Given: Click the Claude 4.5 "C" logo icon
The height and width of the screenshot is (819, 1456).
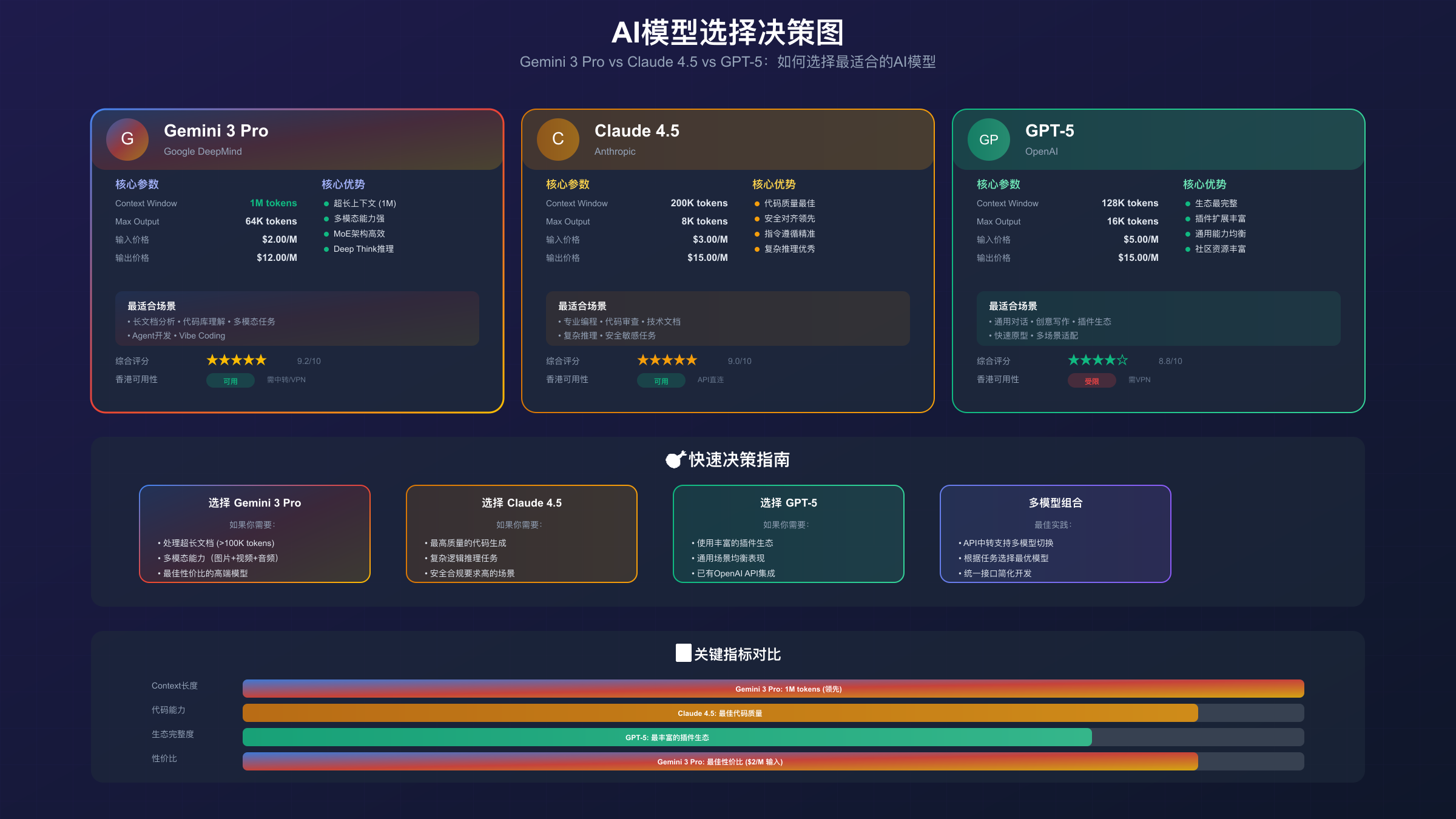Looking at the screenshot, I should pos(558,140).
